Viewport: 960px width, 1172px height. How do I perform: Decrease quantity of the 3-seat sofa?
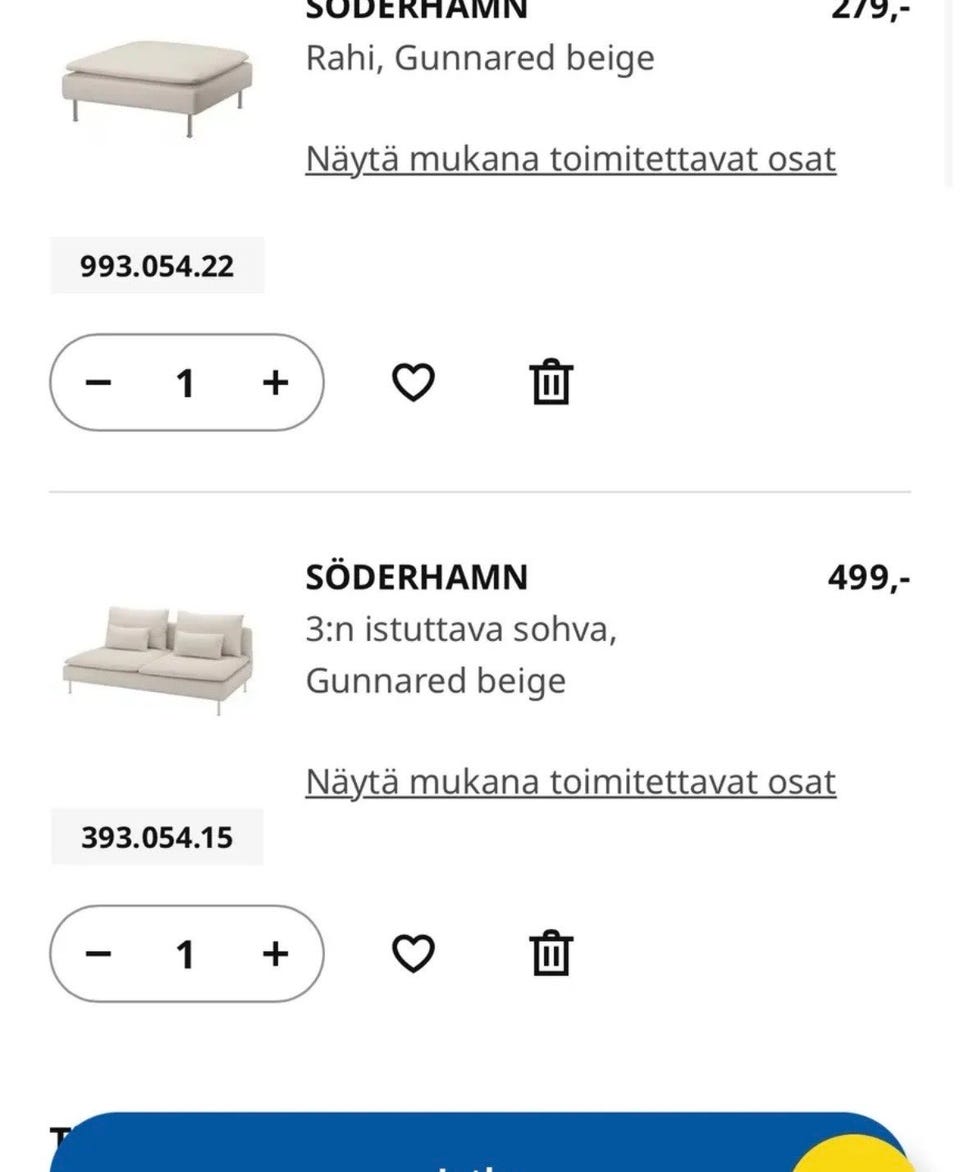[98, 954]
